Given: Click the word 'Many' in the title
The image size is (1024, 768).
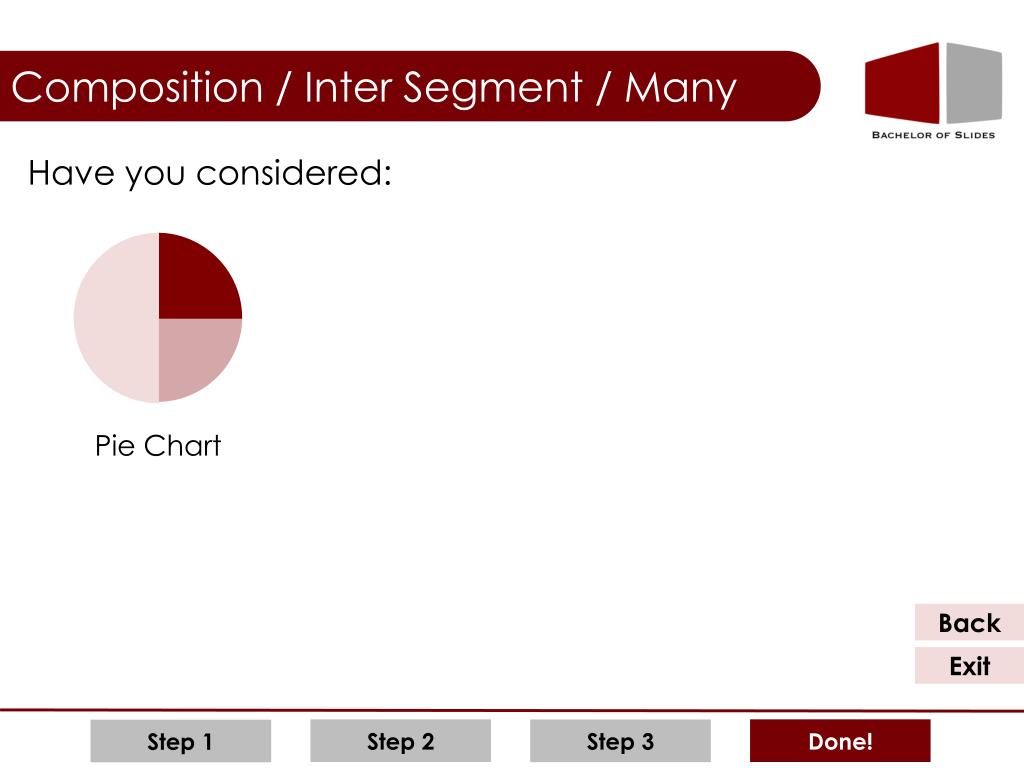Looking at the screenshot, I should [680, 88].
